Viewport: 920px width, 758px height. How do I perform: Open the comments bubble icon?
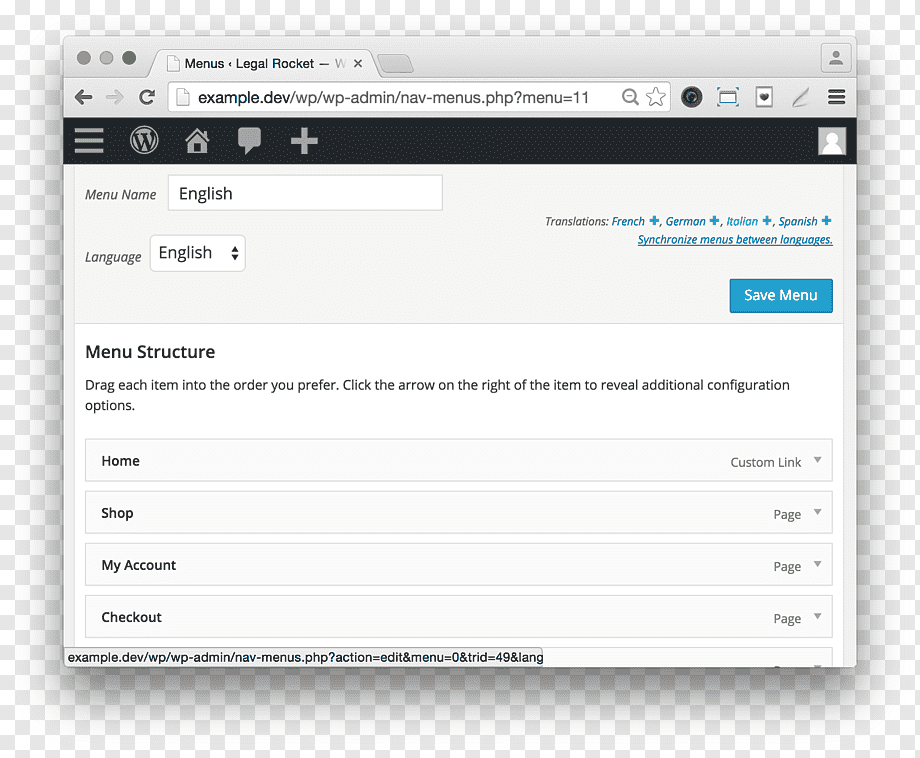(x=249, y=141)
